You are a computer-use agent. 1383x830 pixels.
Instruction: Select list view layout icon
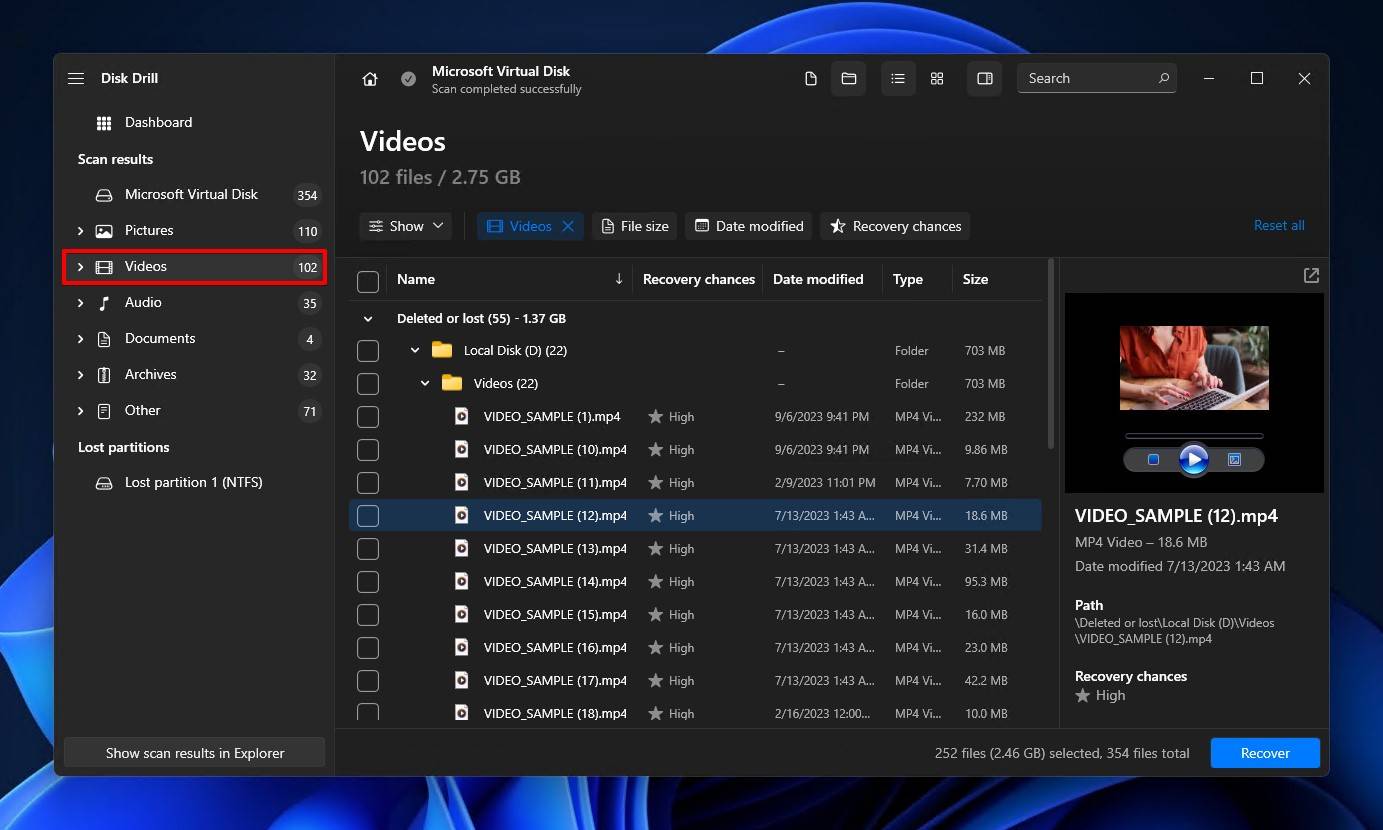pos(898,79)
